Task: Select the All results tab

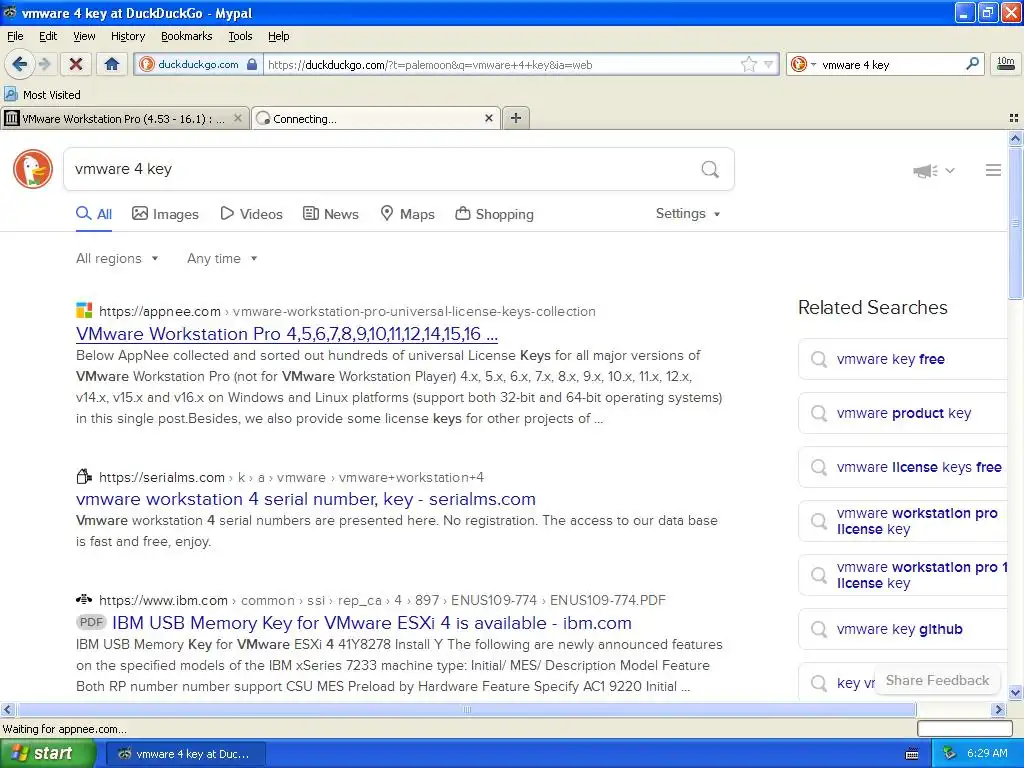Action: pyautogui.click(x=94, y=214)
